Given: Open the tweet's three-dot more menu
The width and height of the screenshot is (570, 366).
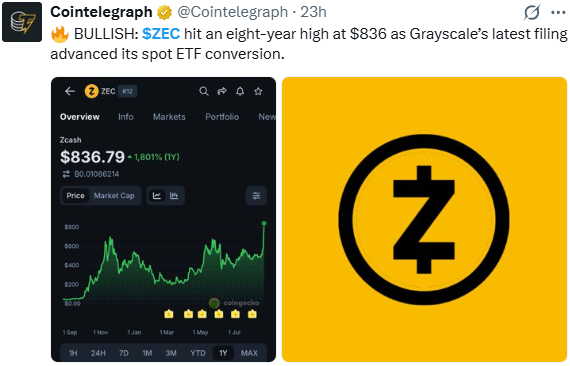Looking at the screenshot, I should (x=558, y=13).
